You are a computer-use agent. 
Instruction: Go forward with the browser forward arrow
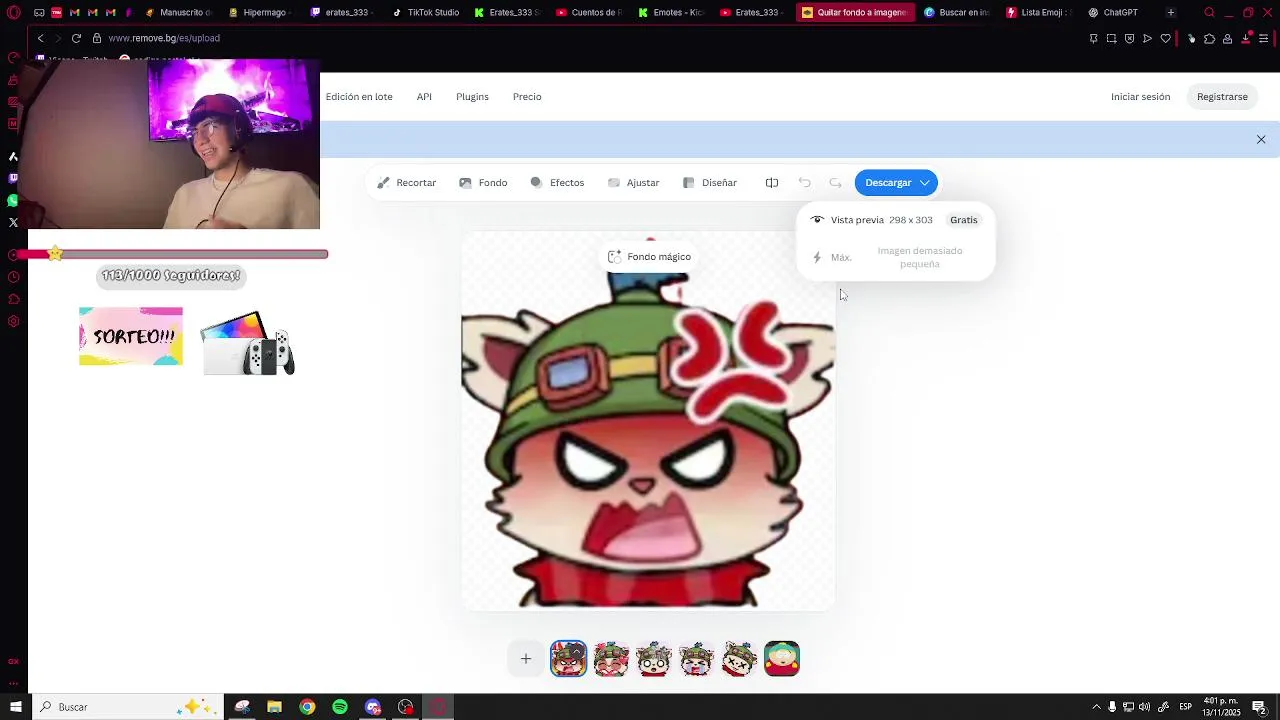pos(57,38)
